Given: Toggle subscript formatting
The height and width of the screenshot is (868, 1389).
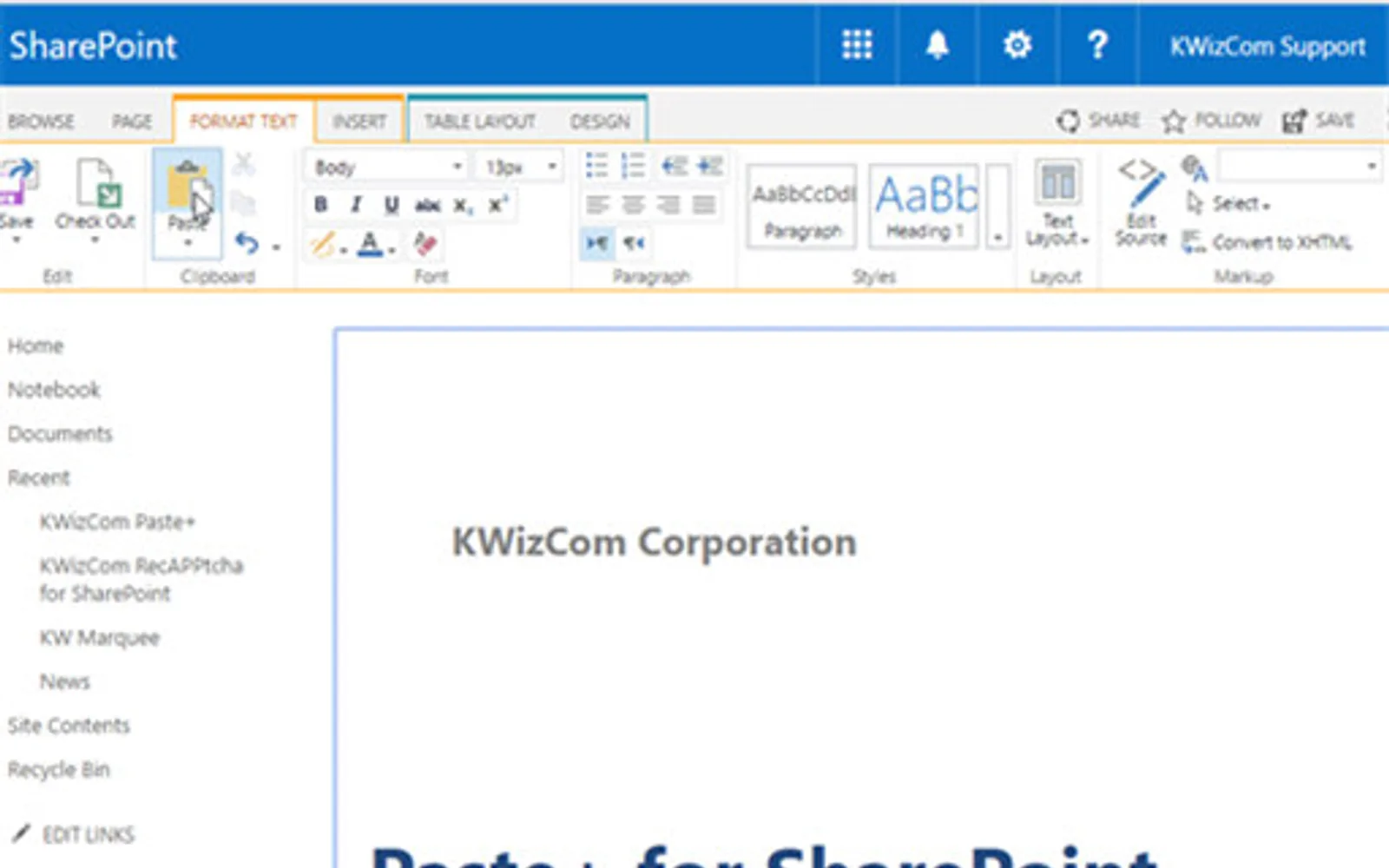Looking at the screenshot, I should pyautogui.click(x=463, y=205).
